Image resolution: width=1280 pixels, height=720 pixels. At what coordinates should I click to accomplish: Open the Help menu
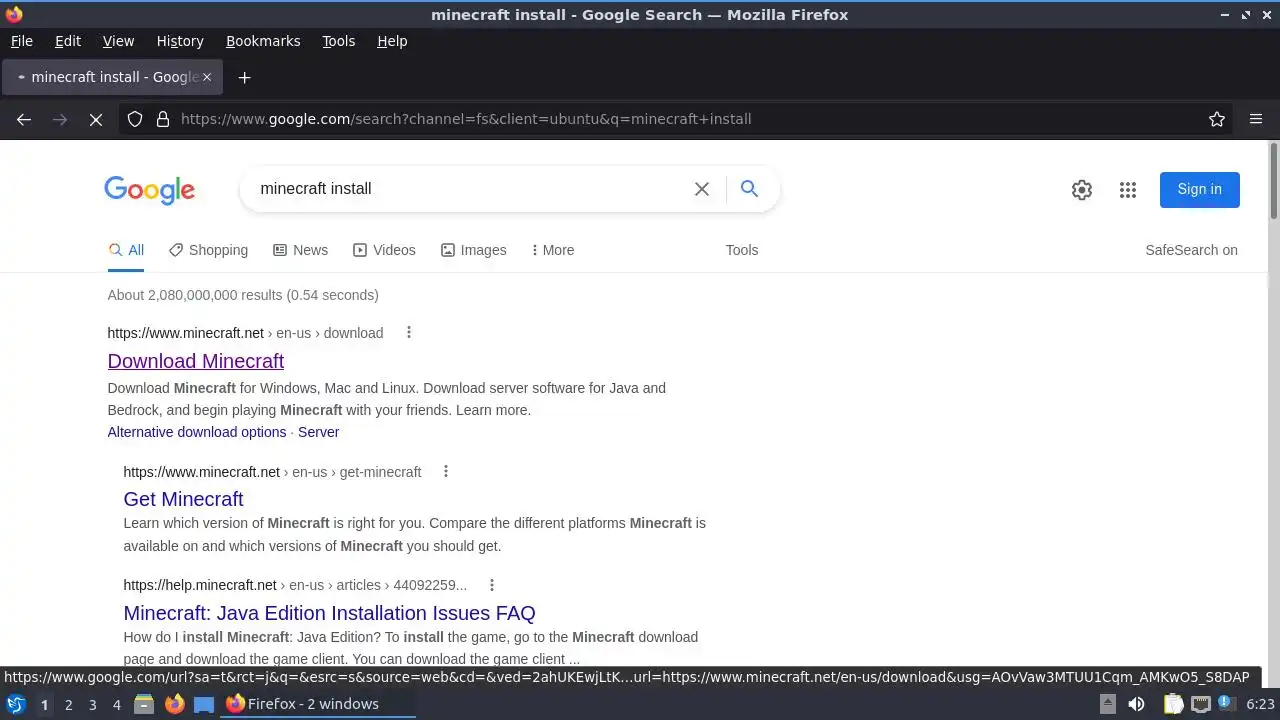pos(392,41)
